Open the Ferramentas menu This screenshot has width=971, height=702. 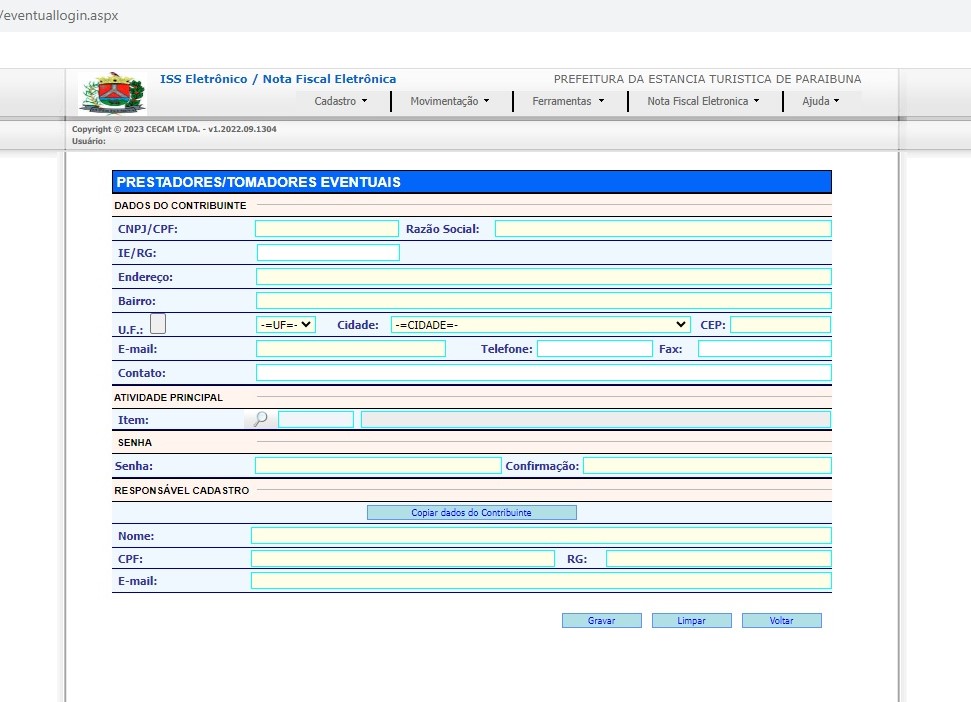pos(568,101)
